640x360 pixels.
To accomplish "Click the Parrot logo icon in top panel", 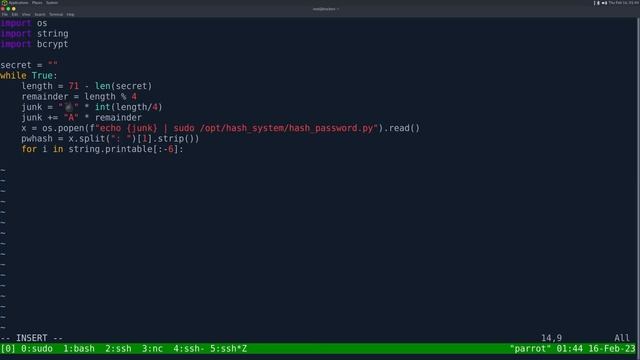I will [4, 3].
